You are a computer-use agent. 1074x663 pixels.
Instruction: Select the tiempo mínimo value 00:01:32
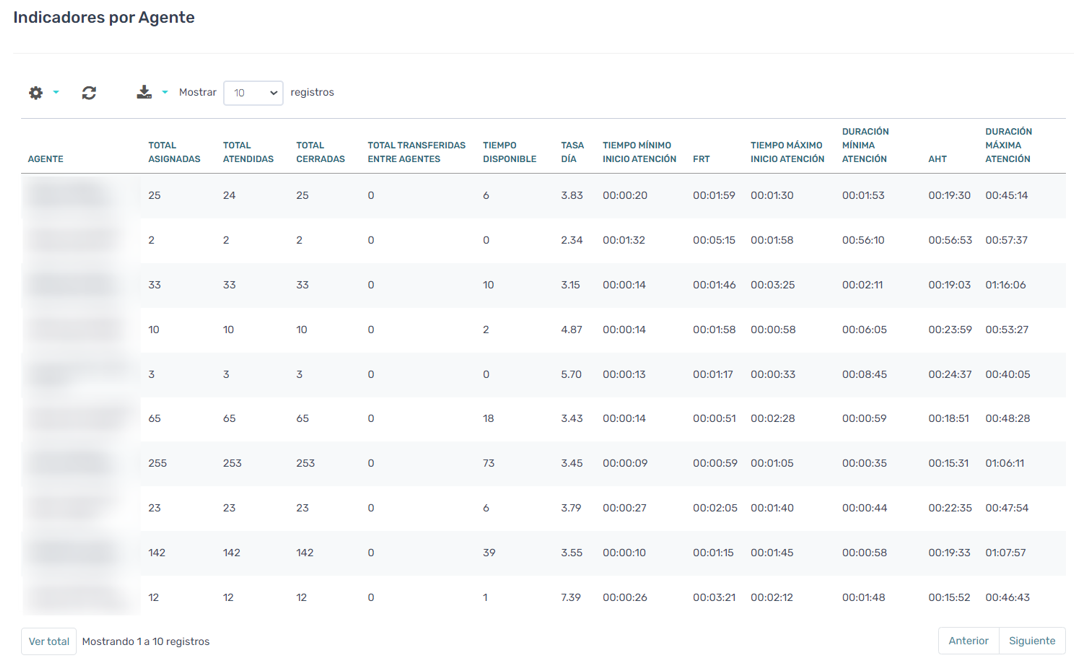coord(624,240)
